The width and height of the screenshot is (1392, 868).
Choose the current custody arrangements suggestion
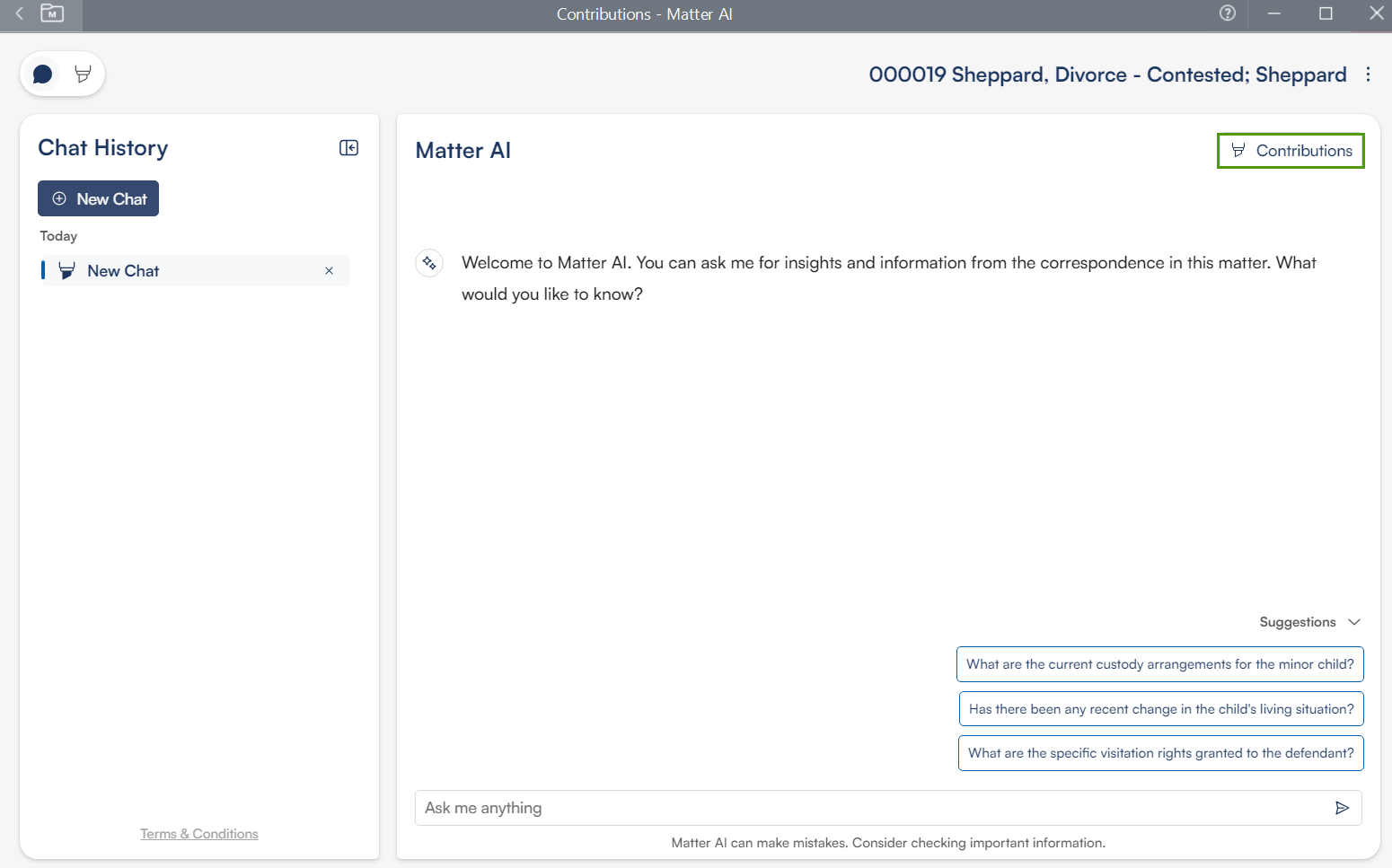pyautogui.click(x=1159, y=664)
